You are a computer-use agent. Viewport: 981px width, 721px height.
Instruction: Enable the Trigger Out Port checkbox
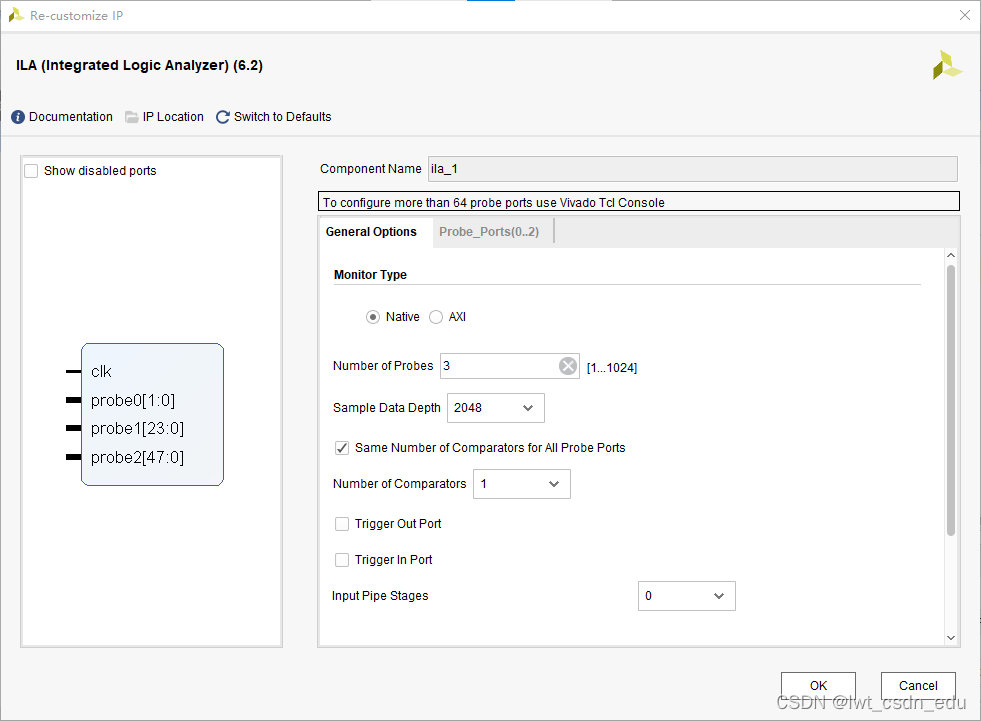coord(342,524)
